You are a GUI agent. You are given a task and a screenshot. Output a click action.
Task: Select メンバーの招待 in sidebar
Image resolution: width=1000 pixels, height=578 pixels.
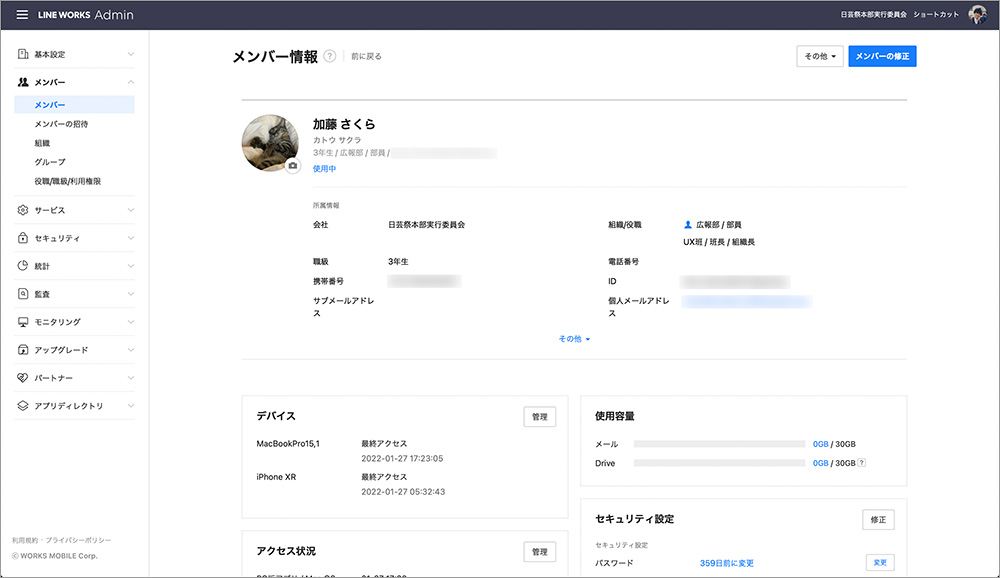click(67, 124)
